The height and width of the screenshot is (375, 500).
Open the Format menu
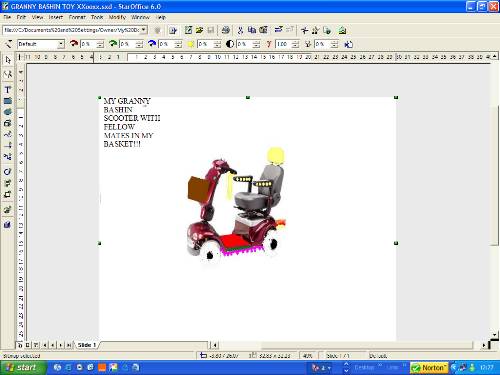click(77, 17)
